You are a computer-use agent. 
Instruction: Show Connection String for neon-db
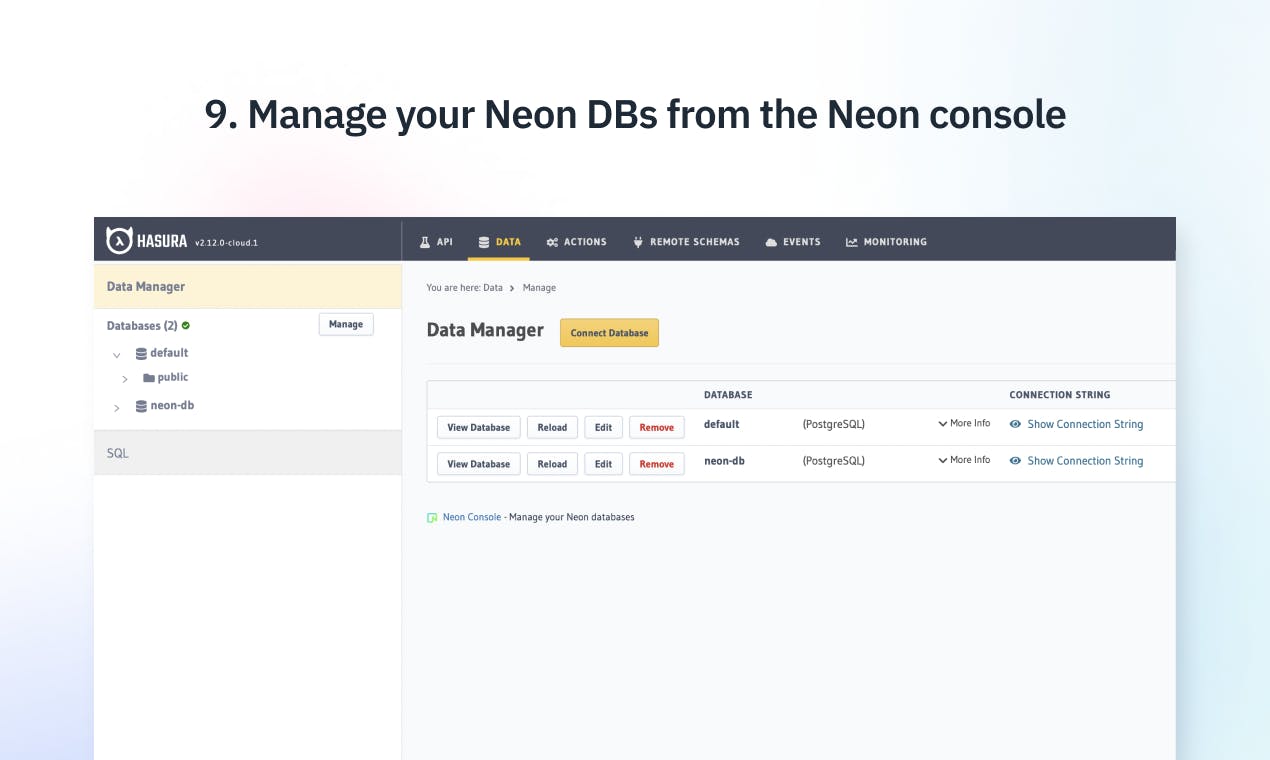point(1085,461)
